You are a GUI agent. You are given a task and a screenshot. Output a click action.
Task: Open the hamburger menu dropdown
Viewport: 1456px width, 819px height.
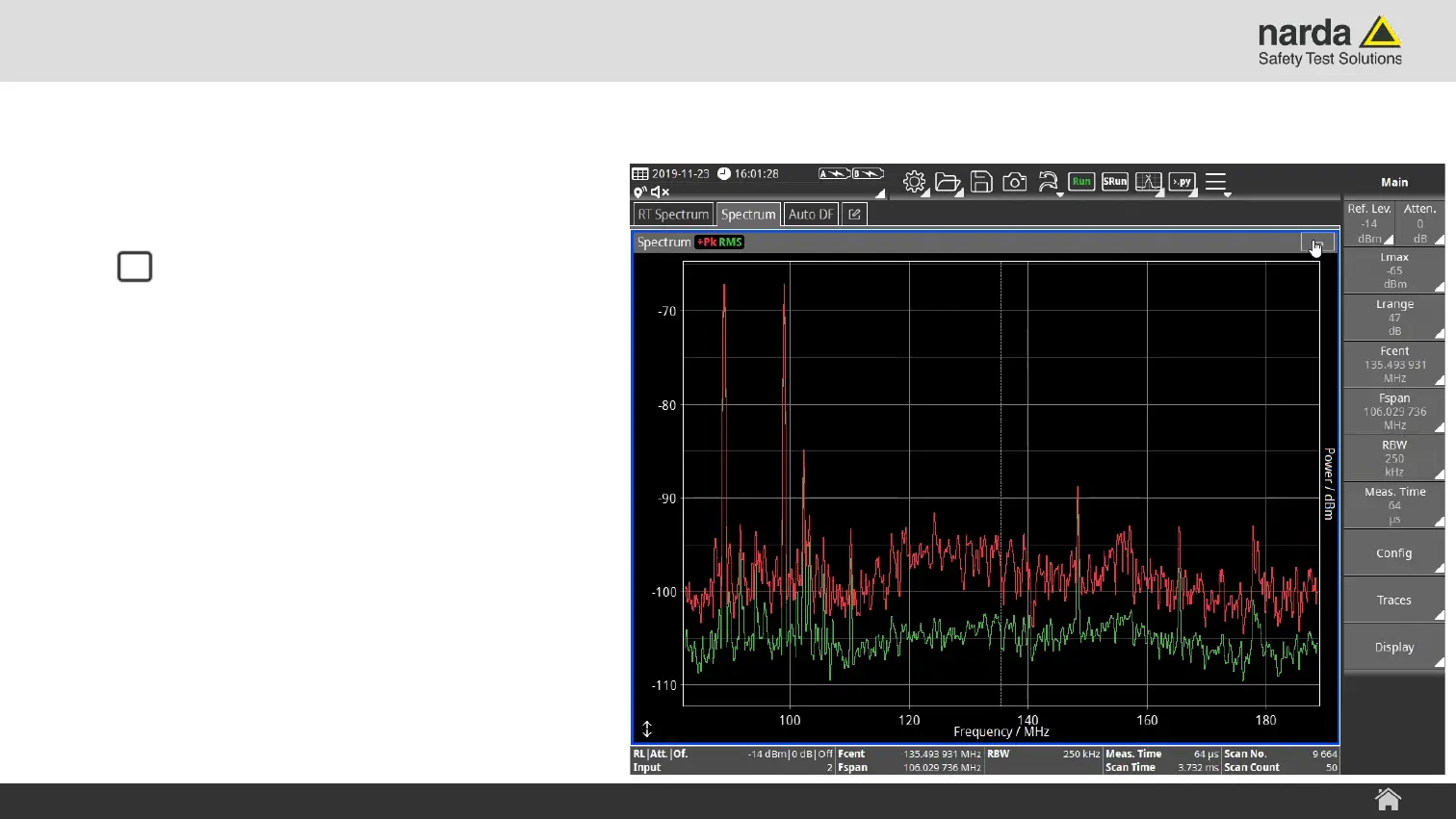point(1216,182)
